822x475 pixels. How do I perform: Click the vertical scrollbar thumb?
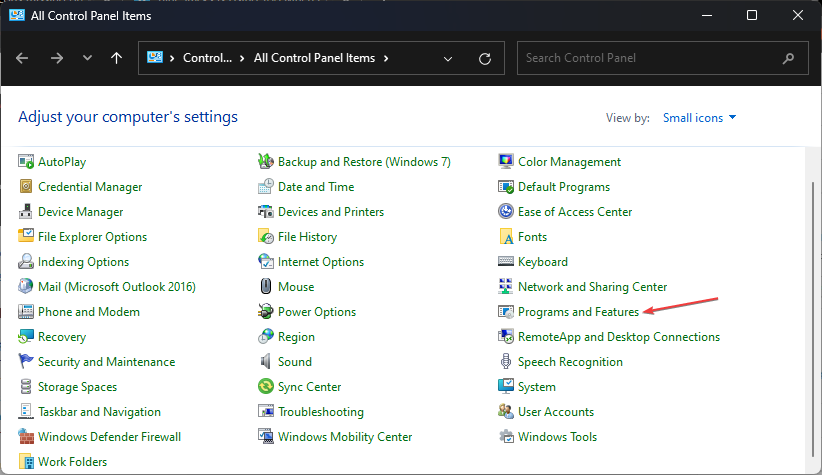813,319
